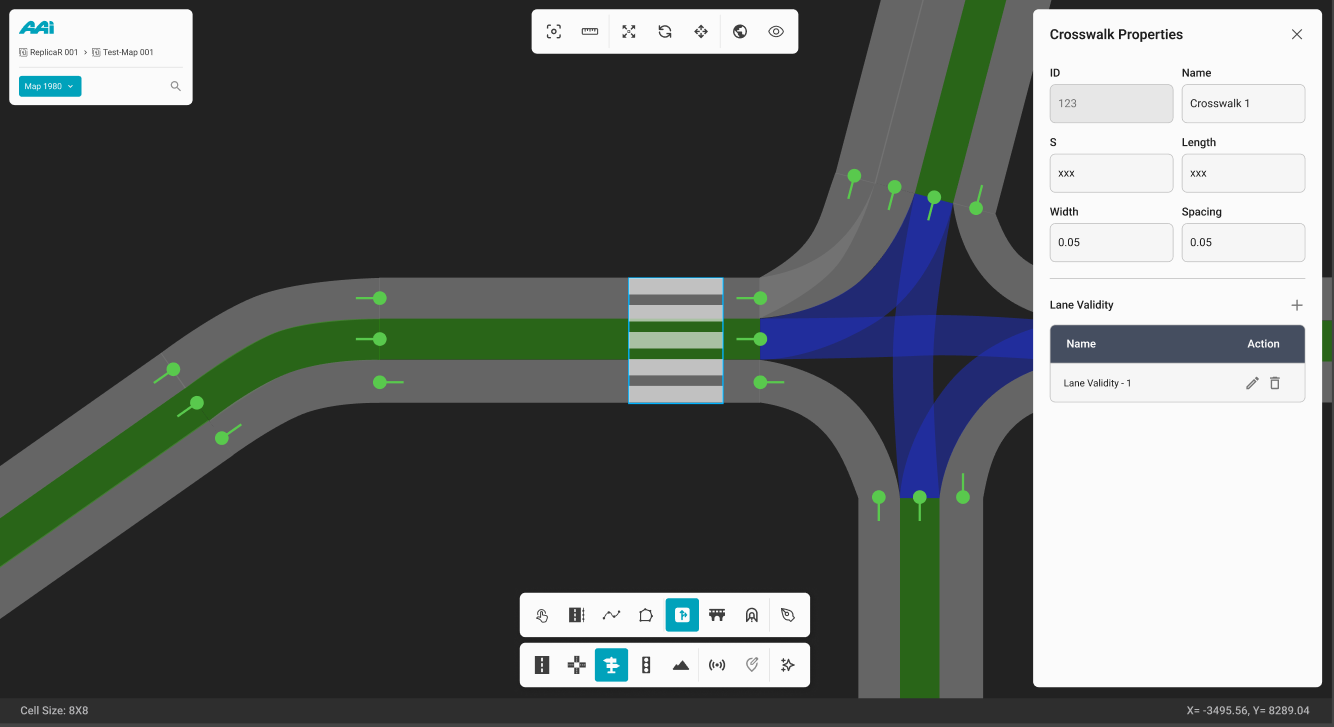Add a new Lane Validity entry

(1297, 305)
